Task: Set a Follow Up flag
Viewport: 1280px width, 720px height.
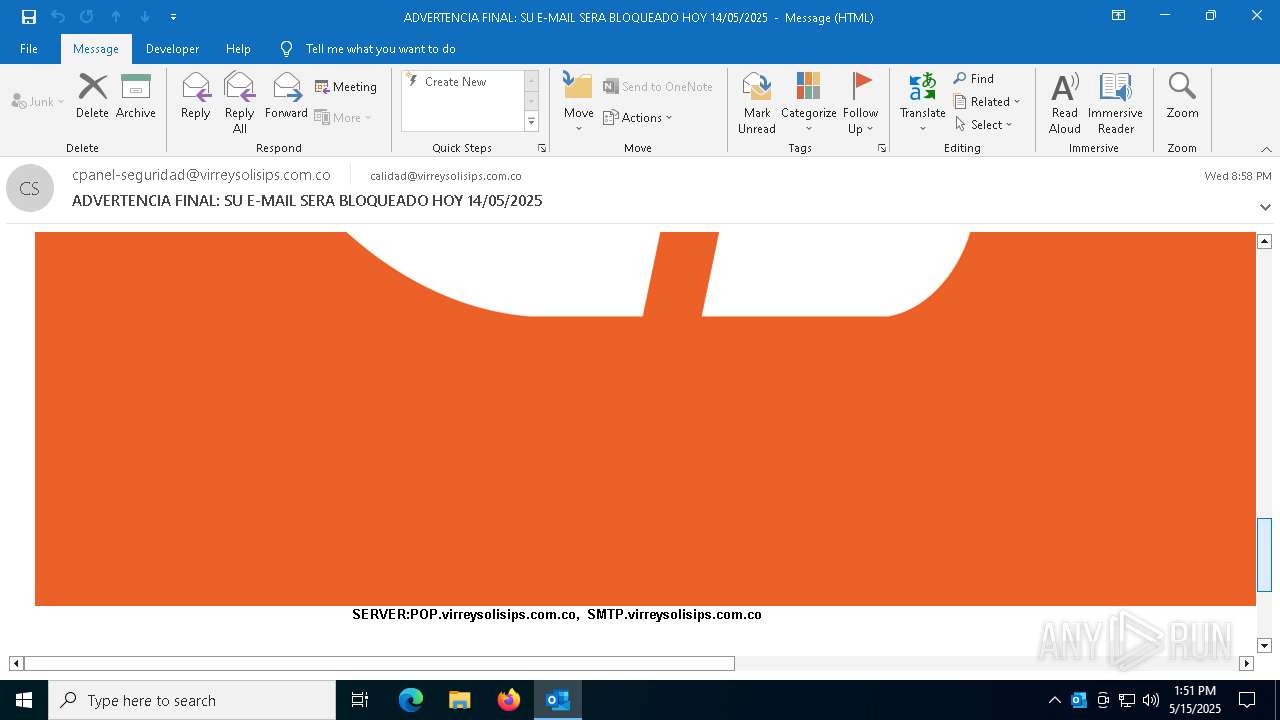Action: click(x=860, y=103)
